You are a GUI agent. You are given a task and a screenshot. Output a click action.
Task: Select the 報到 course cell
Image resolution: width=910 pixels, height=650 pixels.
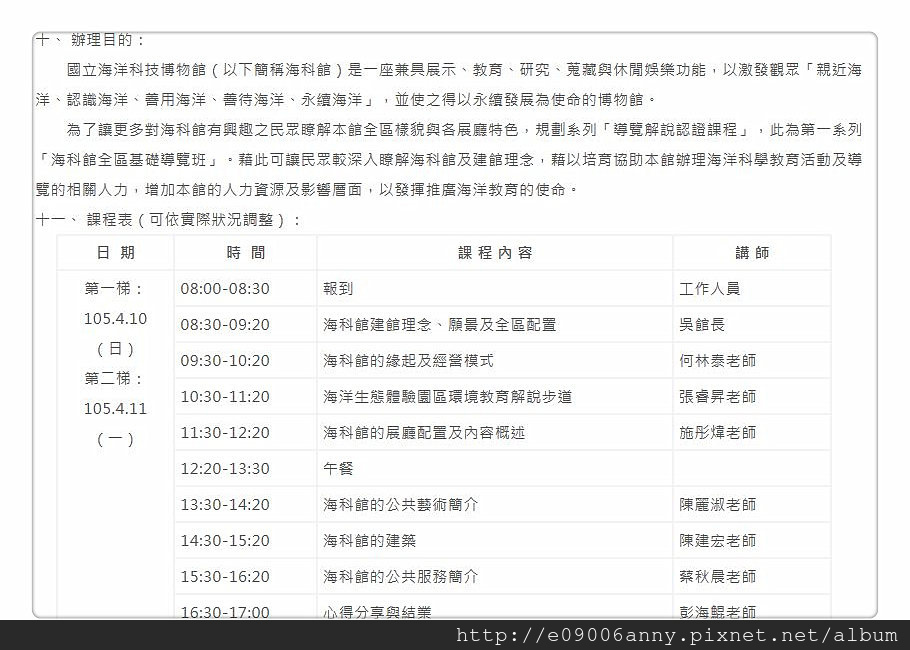(x=495, y=288)
